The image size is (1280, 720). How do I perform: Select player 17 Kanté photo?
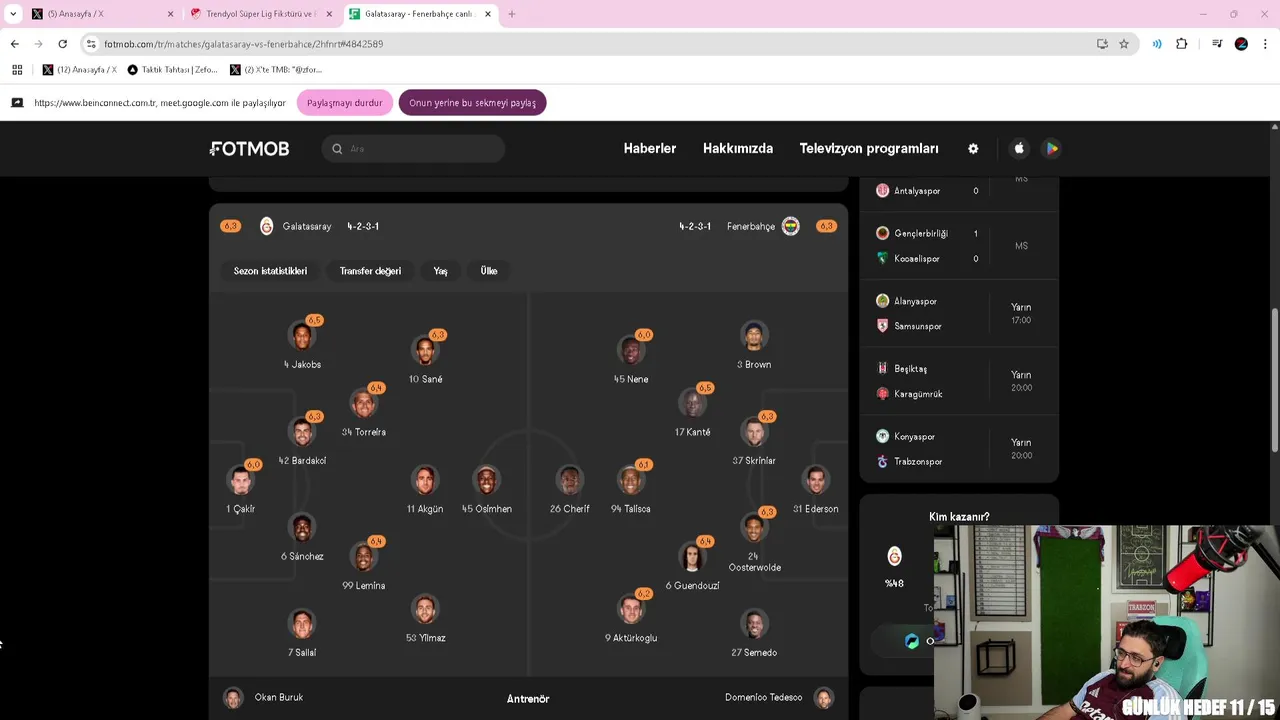coord(692,403)
